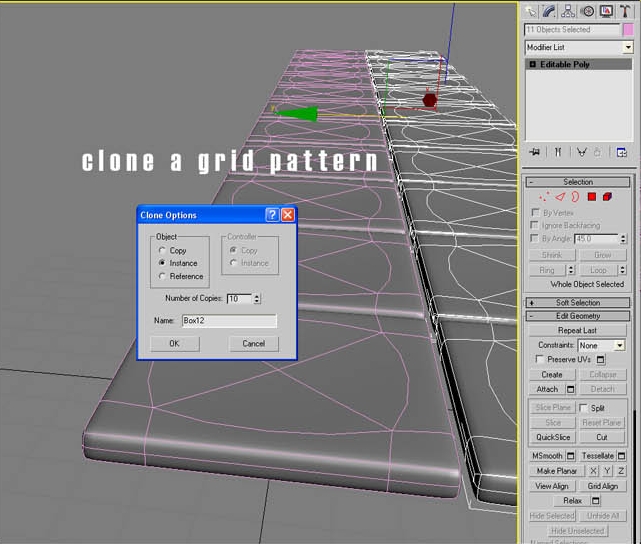Click the Attach button
641x544 pixels.
tap(547, 390)
